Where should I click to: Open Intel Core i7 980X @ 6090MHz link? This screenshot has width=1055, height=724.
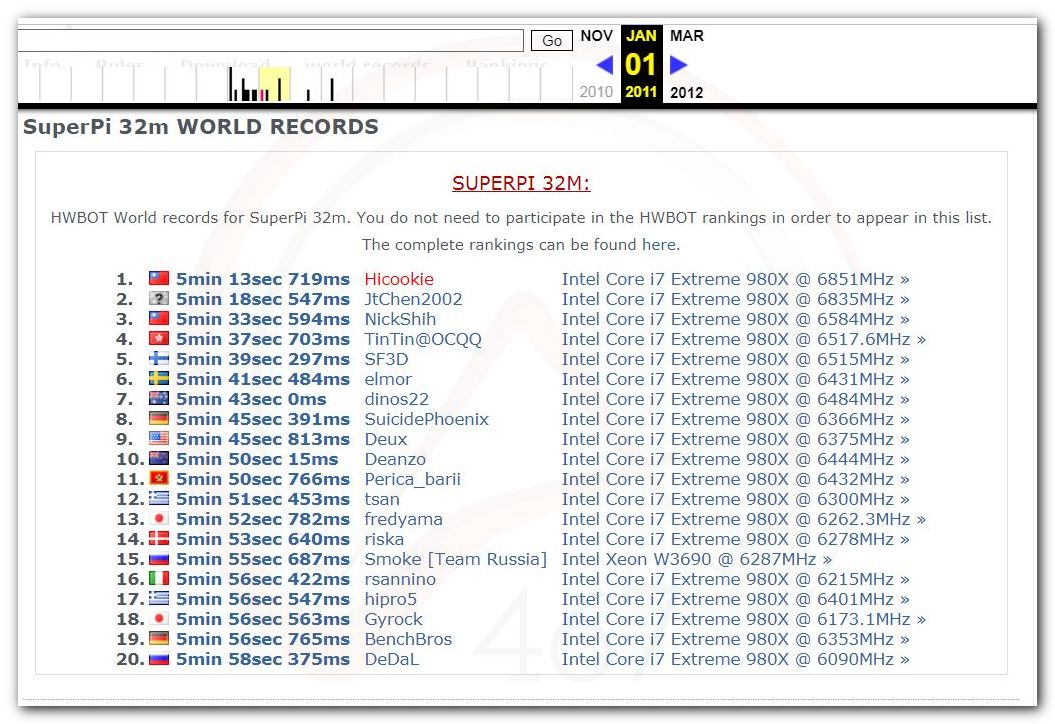coord(735,659)
